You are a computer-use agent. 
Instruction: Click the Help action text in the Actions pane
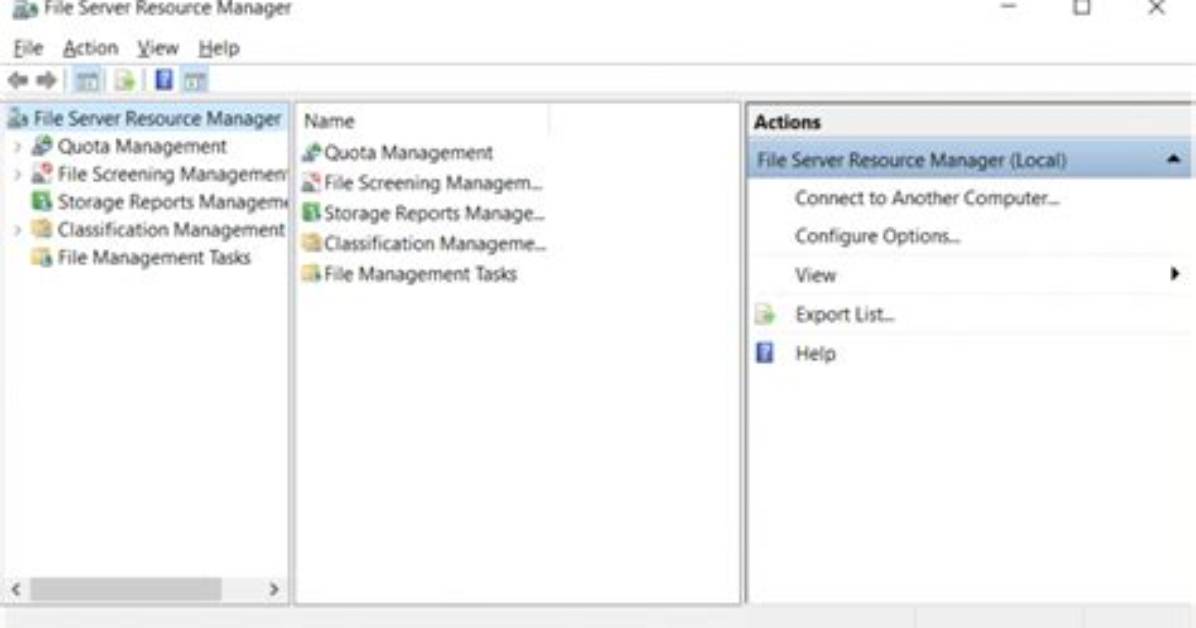click(815, 354)
